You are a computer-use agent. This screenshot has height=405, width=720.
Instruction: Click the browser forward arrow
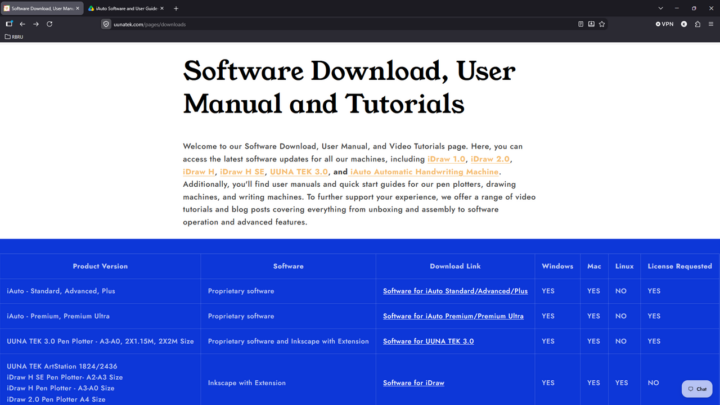36,24
